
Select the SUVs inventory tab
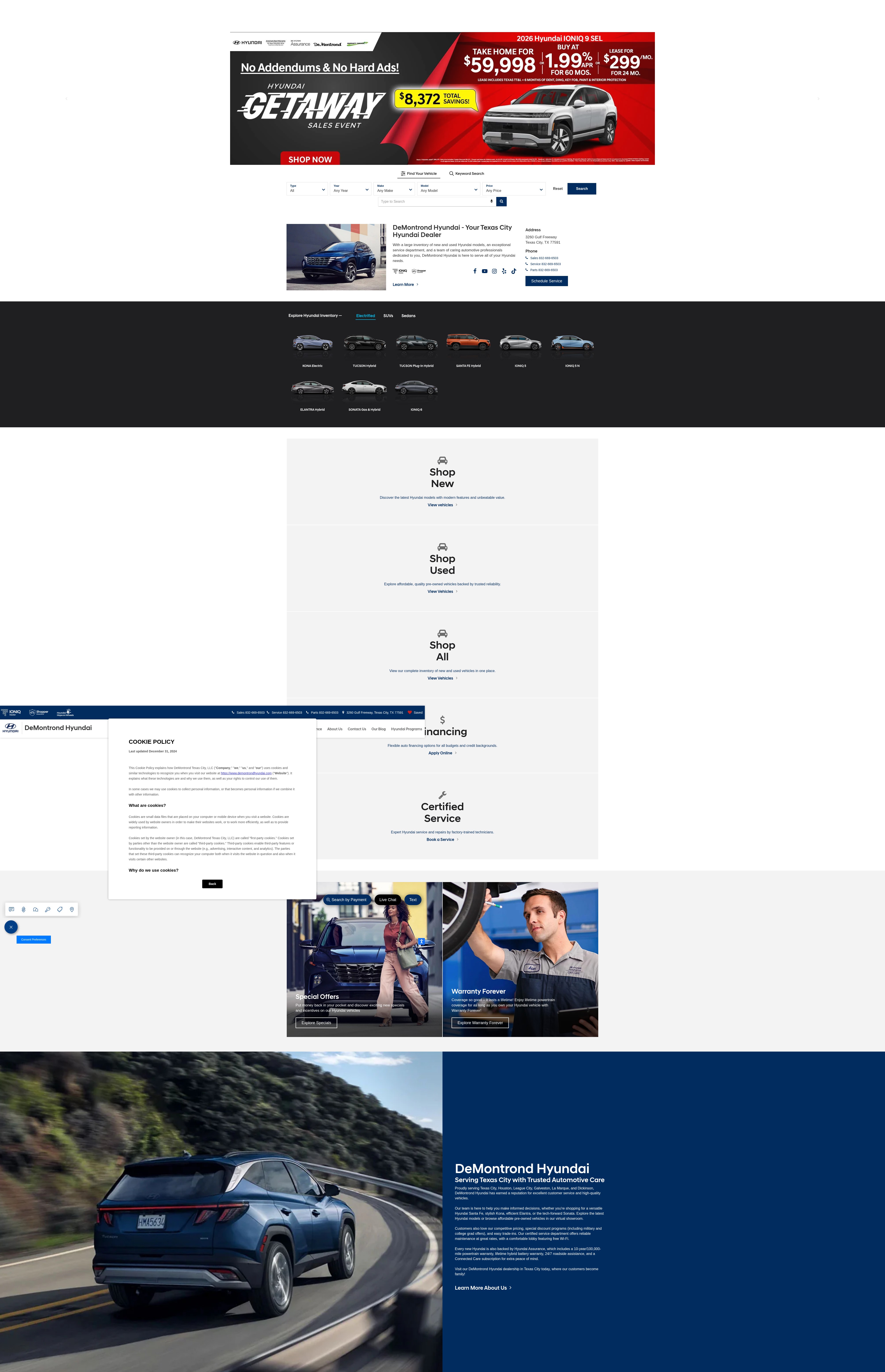(x=389, y=316)
